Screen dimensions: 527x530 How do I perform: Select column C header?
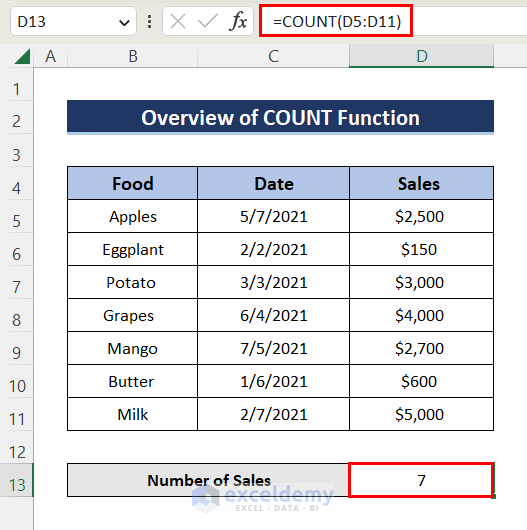click(x=273, y=56)
